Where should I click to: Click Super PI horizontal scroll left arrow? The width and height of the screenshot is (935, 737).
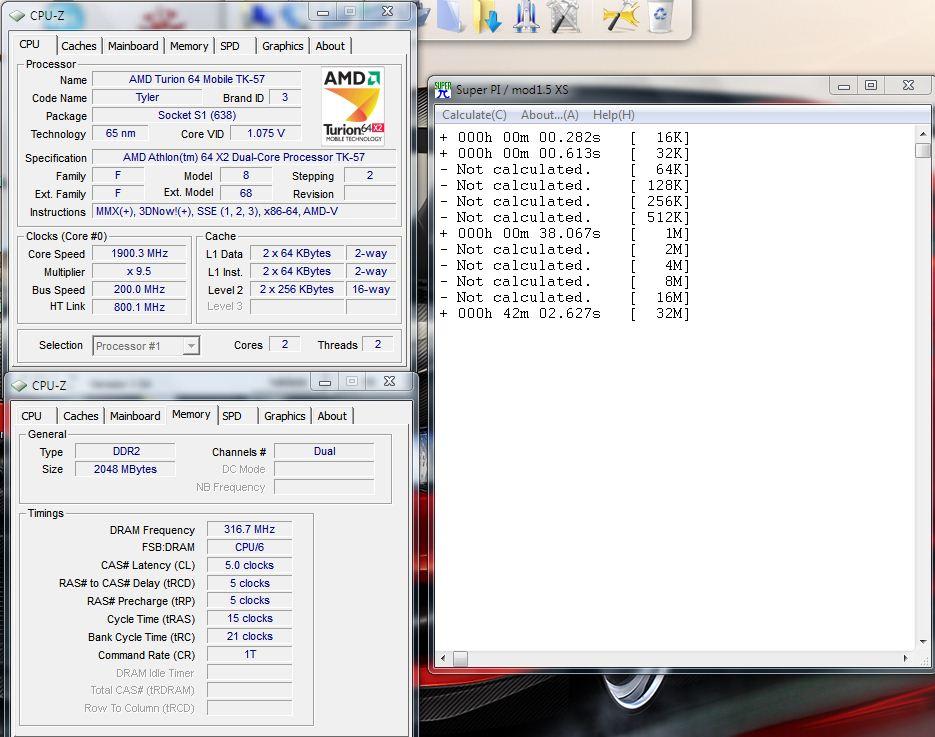pyautogui.click(x=443, y=658)
